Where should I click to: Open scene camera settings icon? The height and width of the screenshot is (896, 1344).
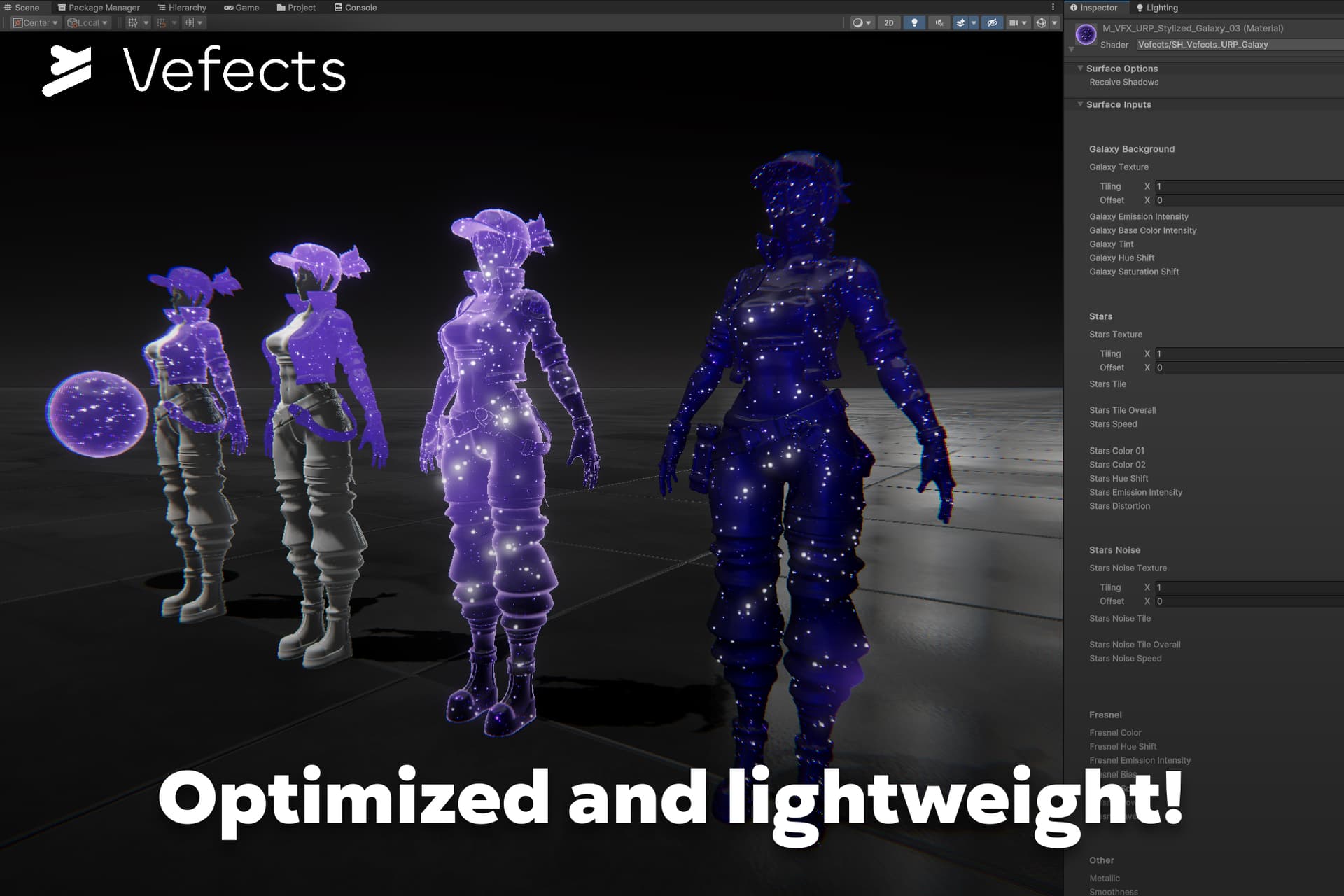click(1014, 23)
